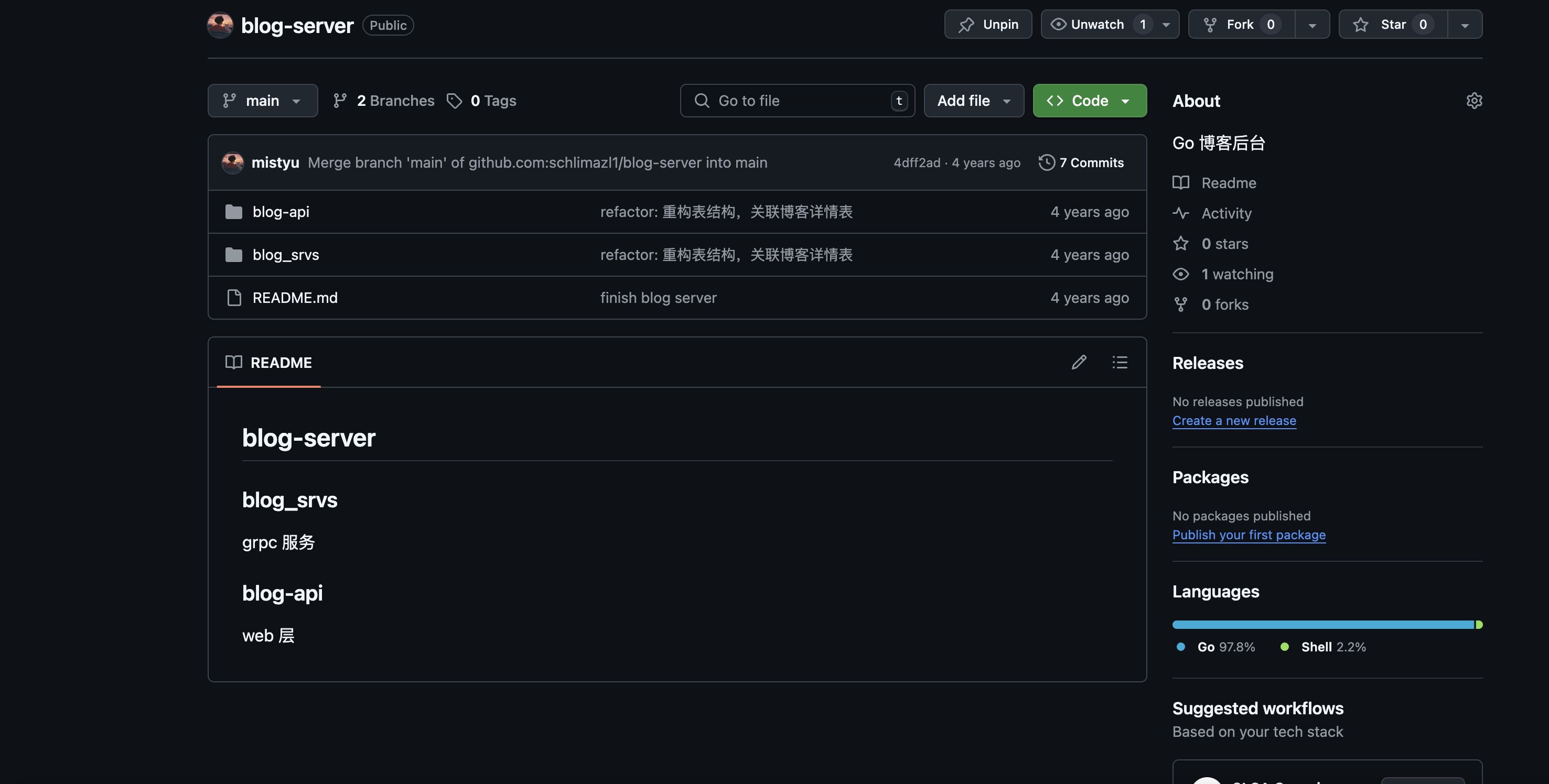Click the Unwatch button

click(x=1097, y=25)
